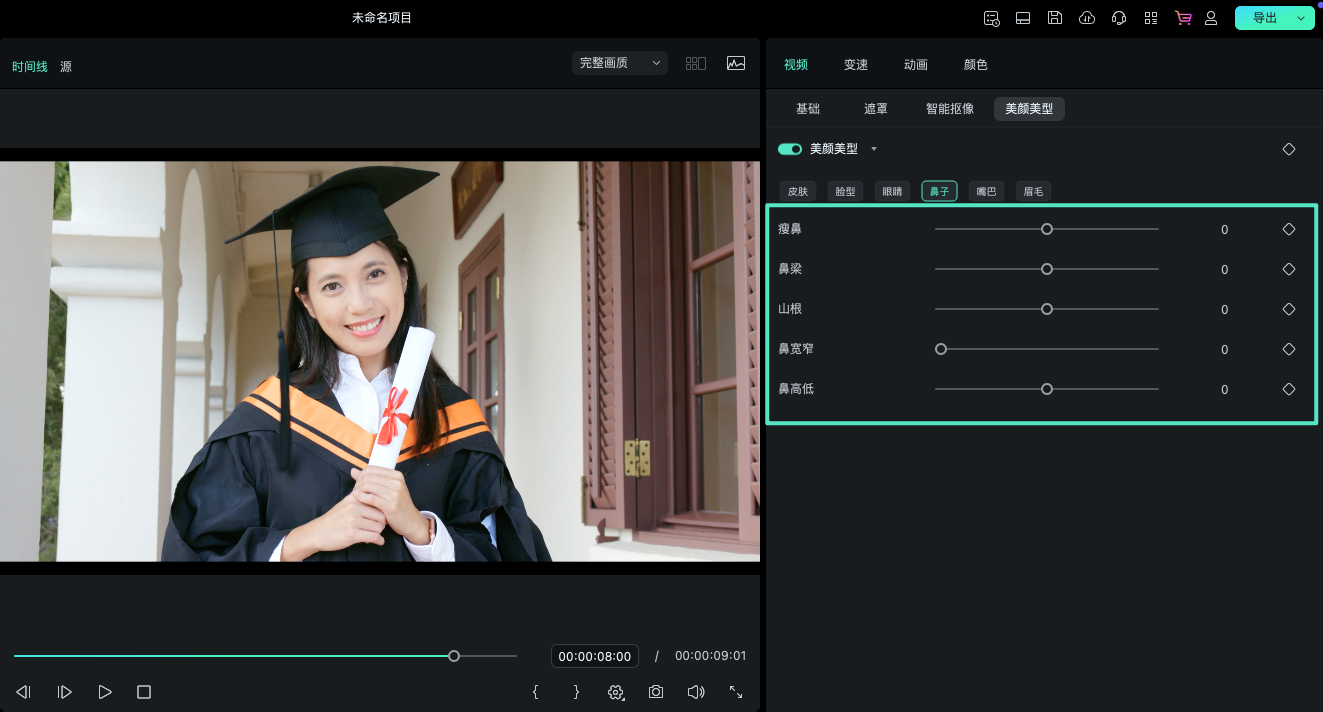Screen dimensions: 1323x712
Task: Open the 智能抠像 sub-tab
Action: (x=949, y=108)
